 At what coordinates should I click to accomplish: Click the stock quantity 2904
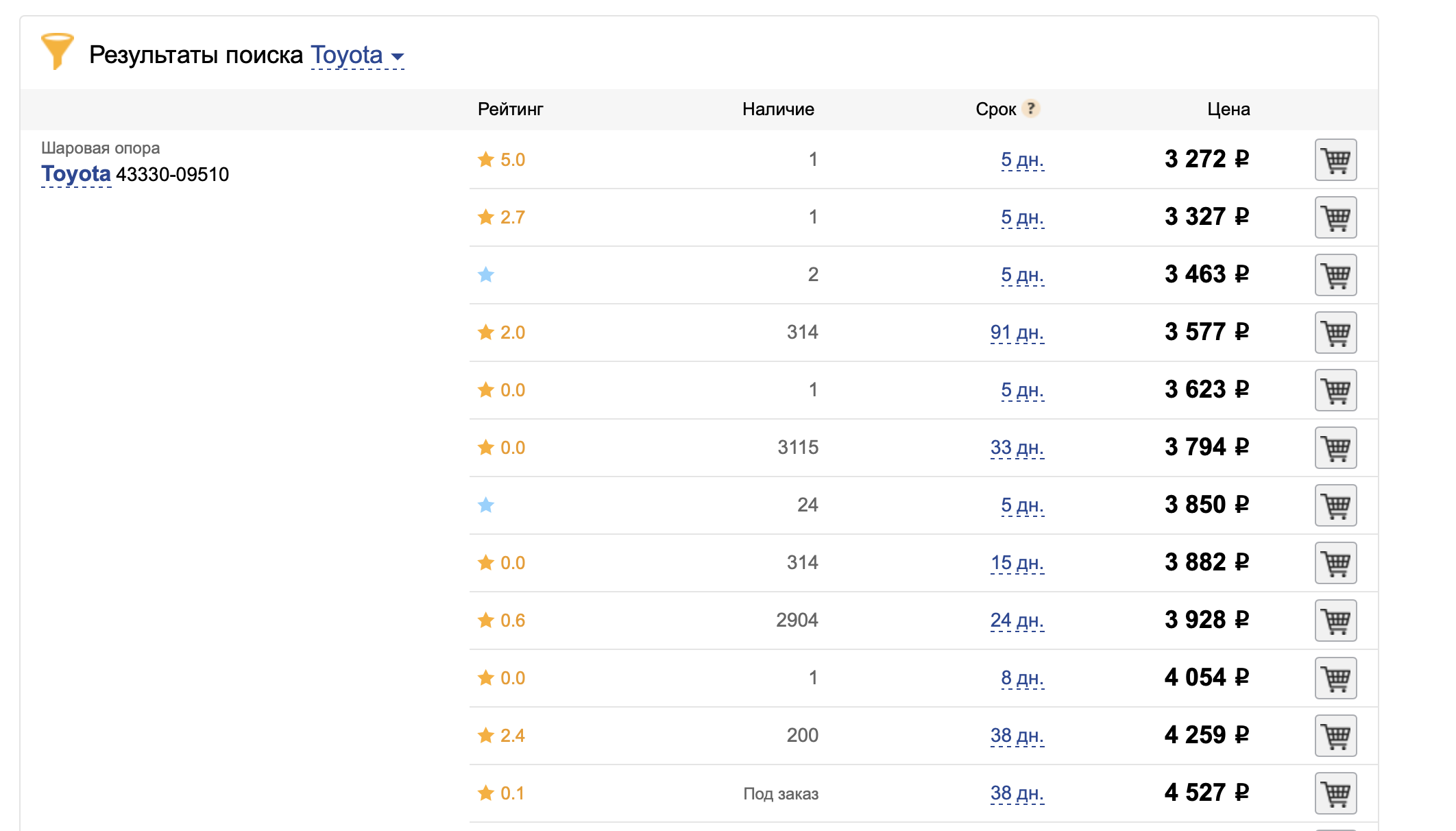click(x=797, y=621)
